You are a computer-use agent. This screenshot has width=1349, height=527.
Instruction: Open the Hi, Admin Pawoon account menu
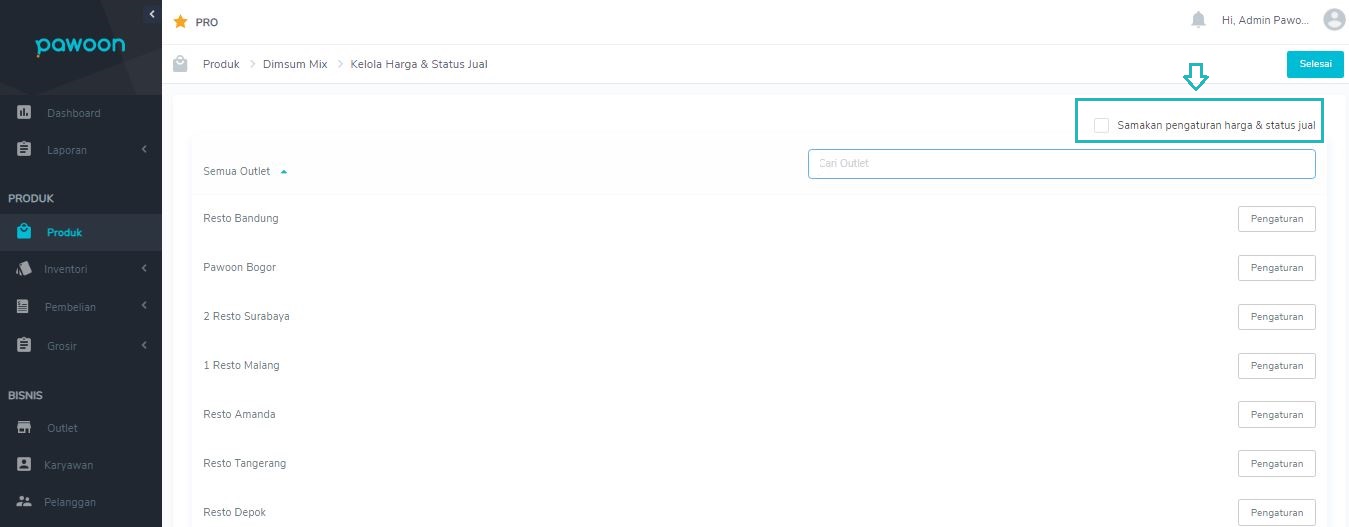click(1265, 20)
